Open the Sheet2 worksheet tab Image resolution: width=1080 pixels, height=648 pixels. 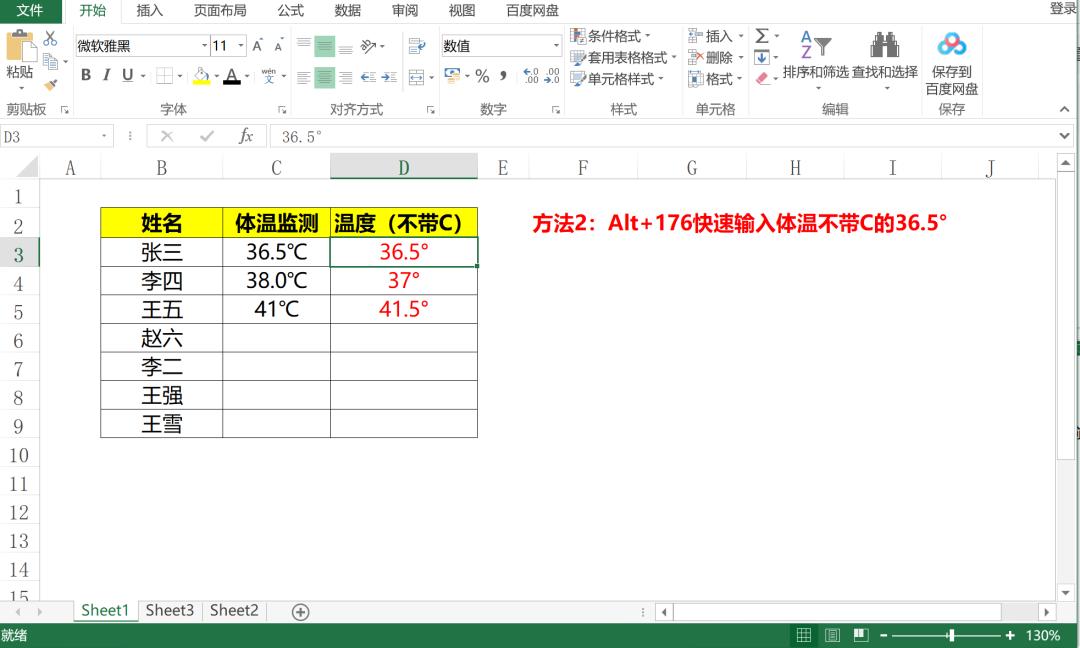click(233, 610)
